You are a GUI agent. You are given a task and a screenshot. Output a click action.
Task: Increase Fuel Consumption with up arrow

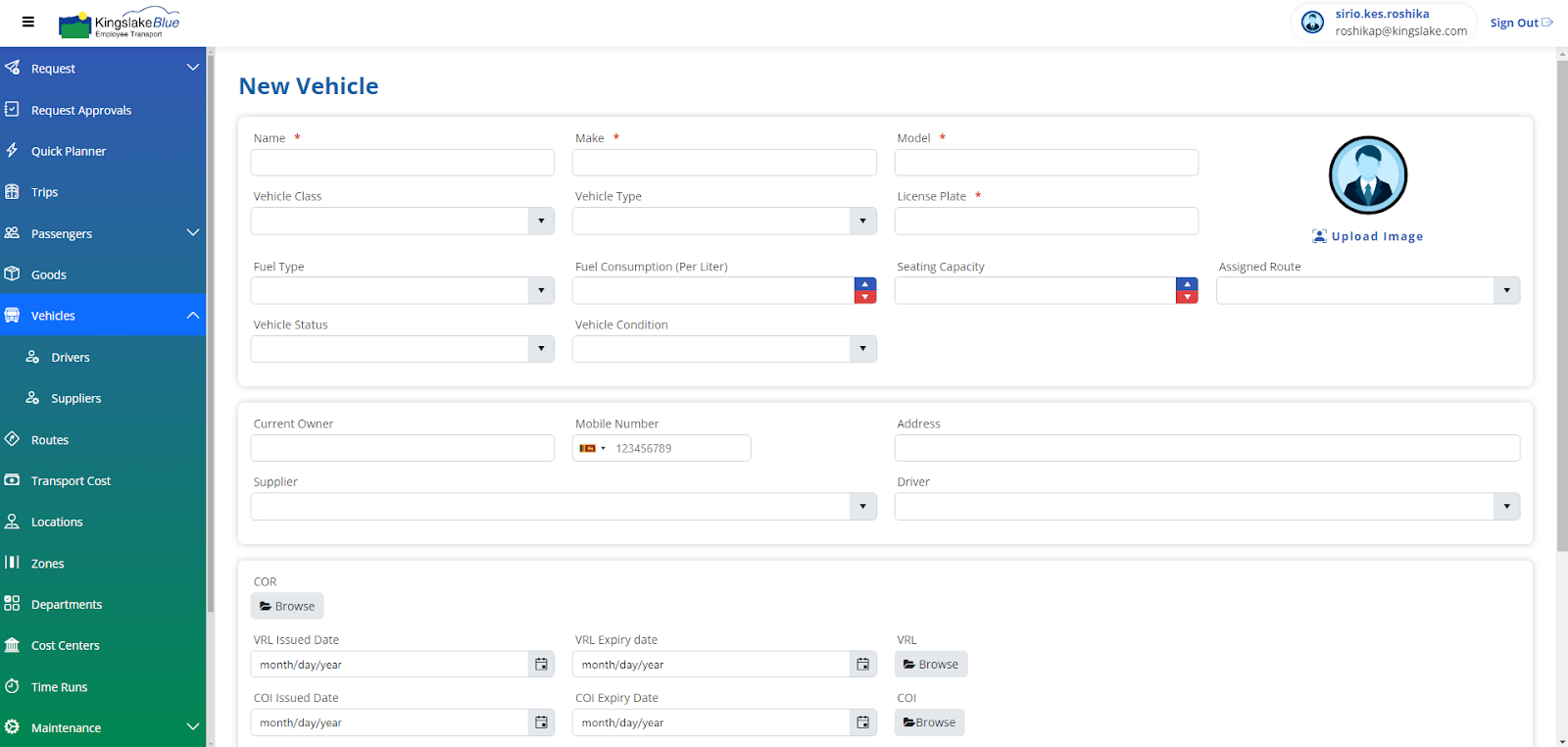tap(865, 284)
